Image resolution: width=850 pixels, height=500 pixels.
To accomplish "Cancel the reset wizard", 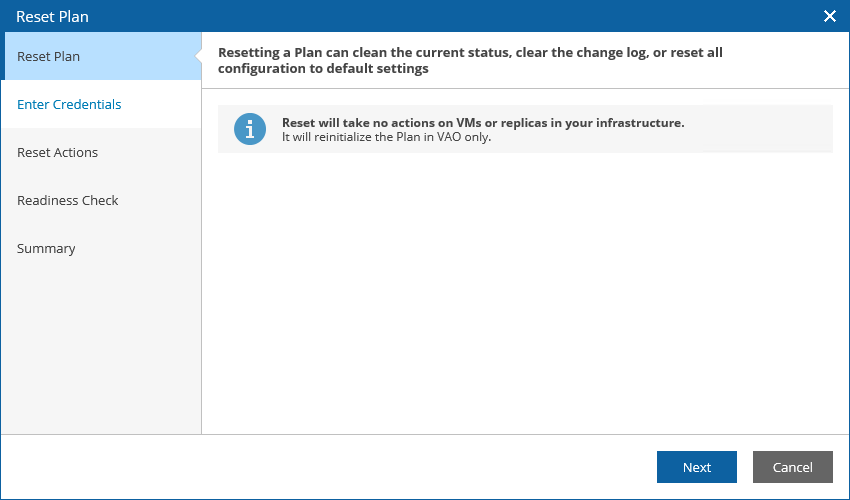I will coord(792,467).
